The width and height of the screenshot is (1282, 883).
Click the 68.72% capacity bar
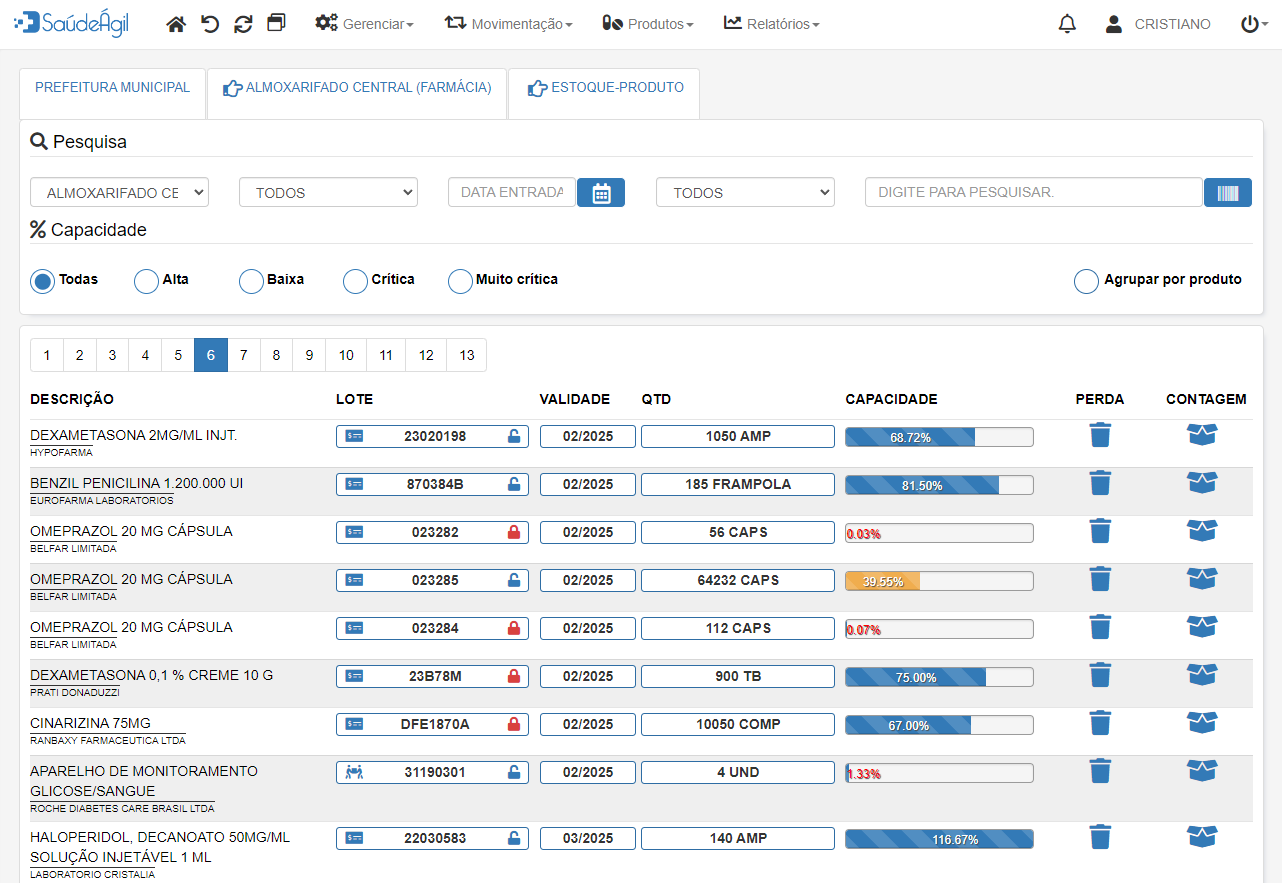click(939, 437)
